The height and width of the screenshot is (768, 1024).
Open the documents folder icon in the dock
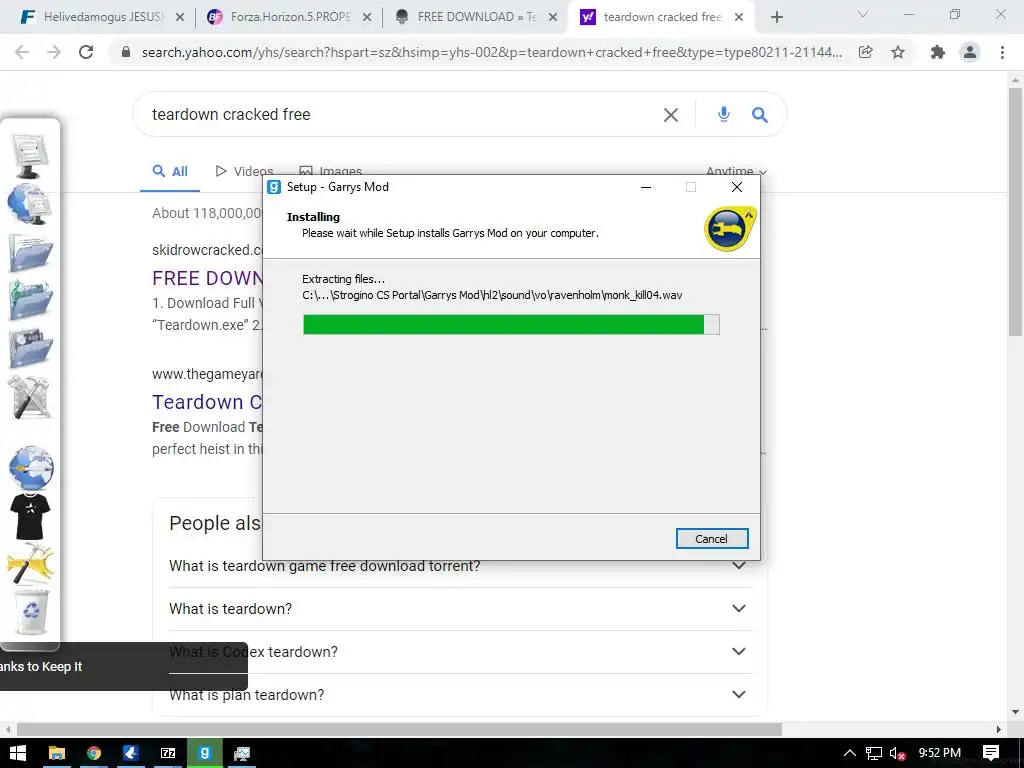(31, 252)
